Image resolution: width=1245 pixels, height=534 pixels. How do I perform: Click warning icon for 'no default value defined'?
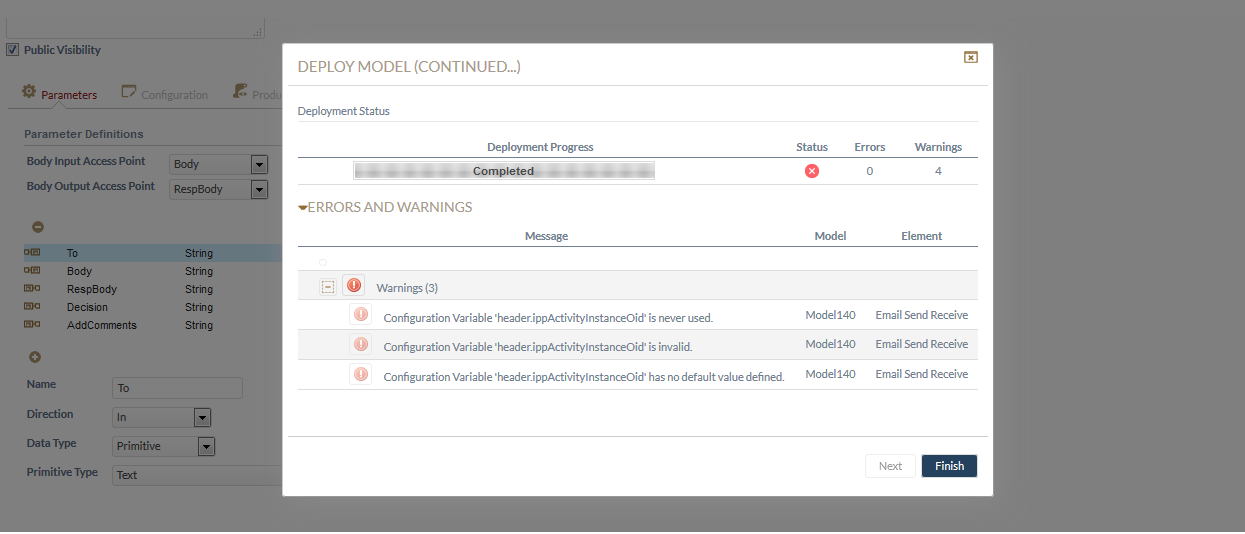[x=360, y=374]
